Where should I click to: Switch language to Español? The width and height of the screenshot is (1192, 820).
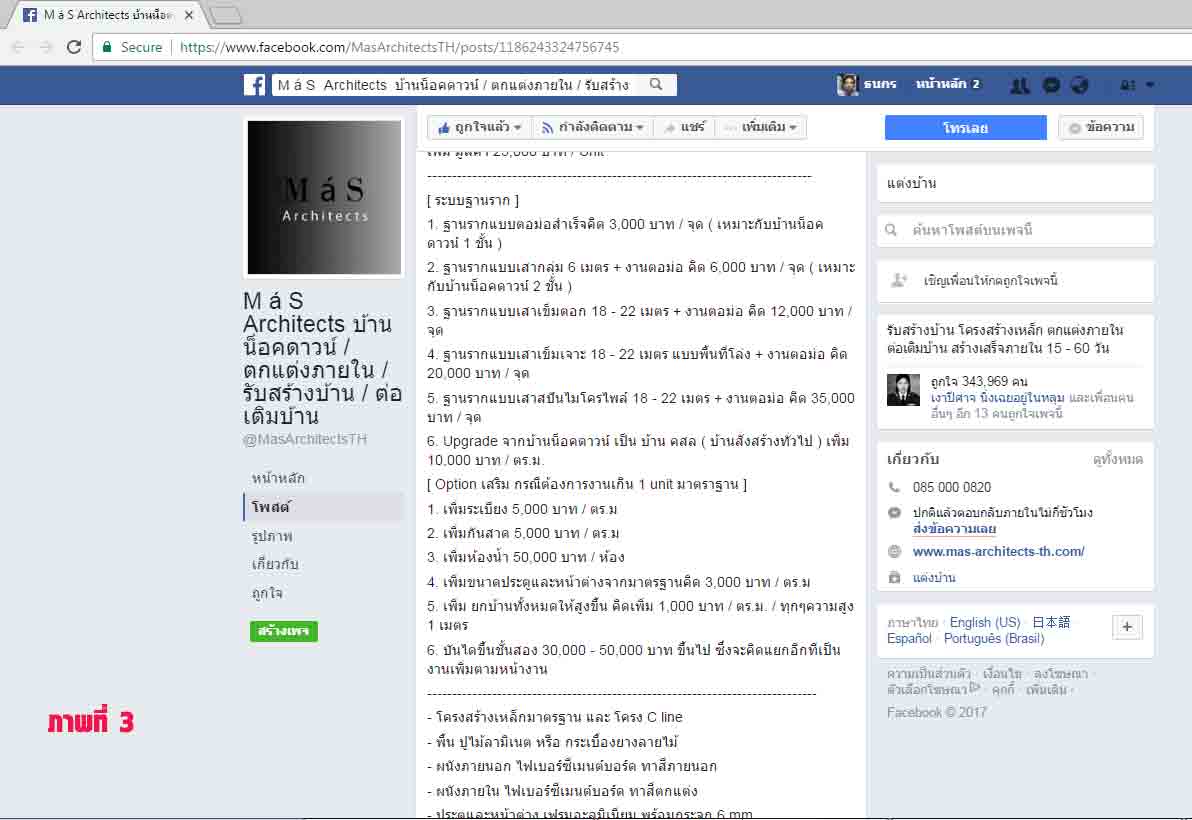(909, 638)
